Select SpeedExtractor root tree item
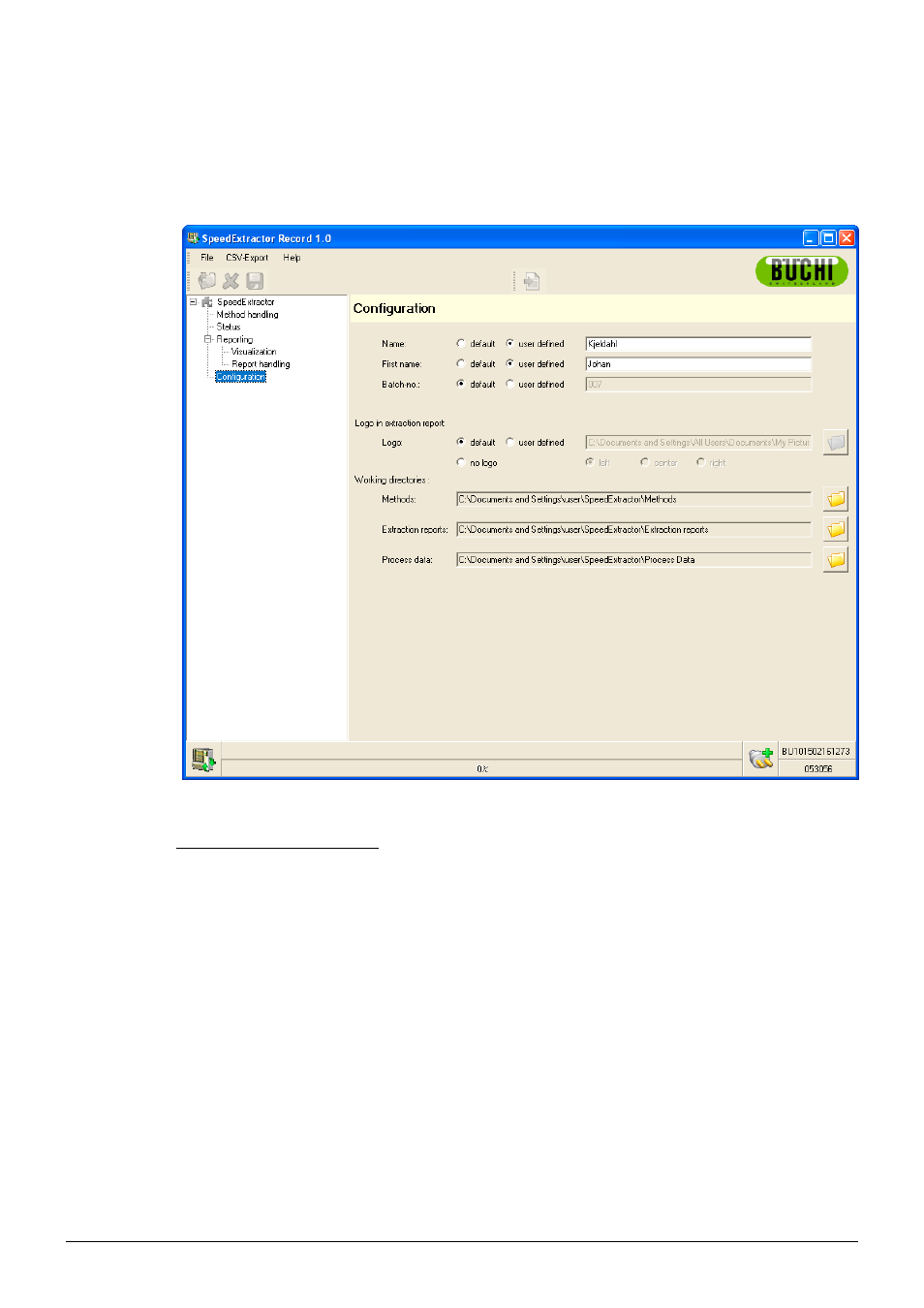The width and height of the screenshot is (924, 1308). point(246,302)
